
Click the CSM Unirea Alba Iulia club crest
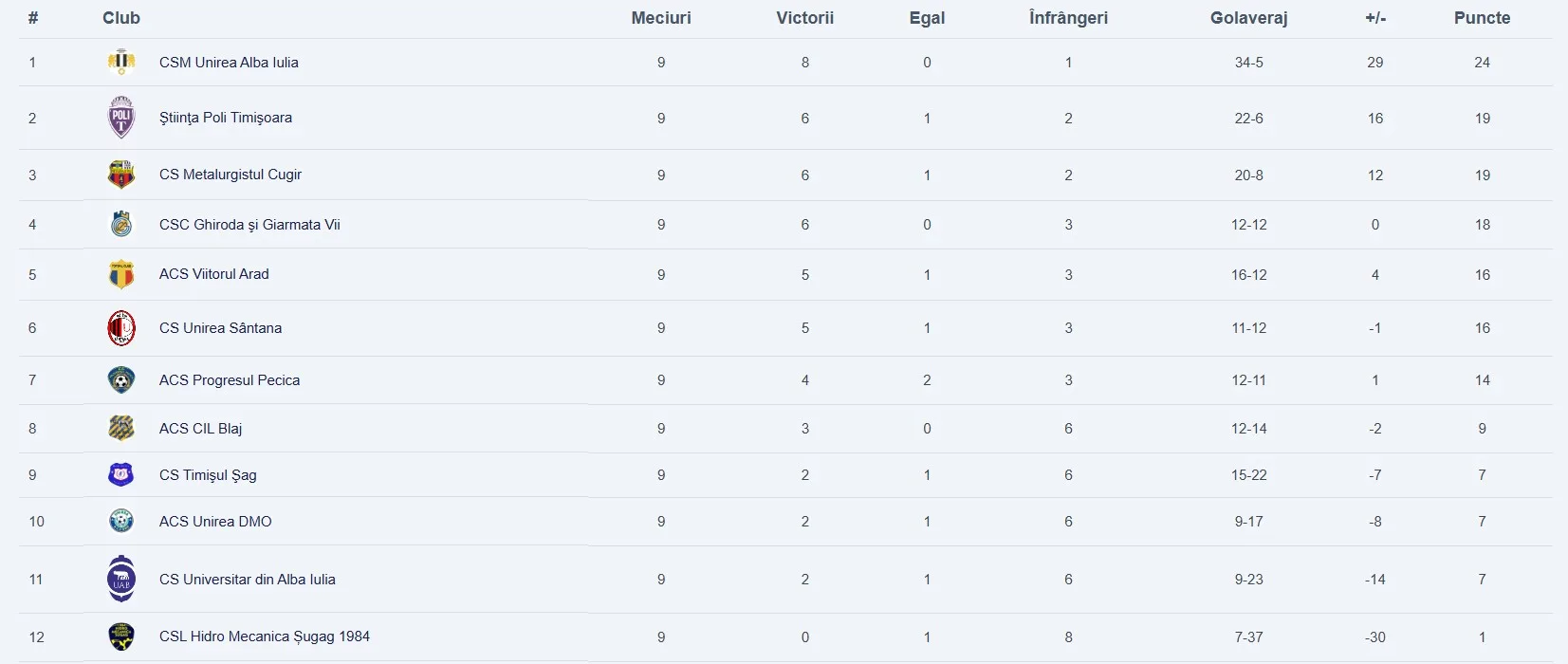pyautogui.click(x=121, y=63)
